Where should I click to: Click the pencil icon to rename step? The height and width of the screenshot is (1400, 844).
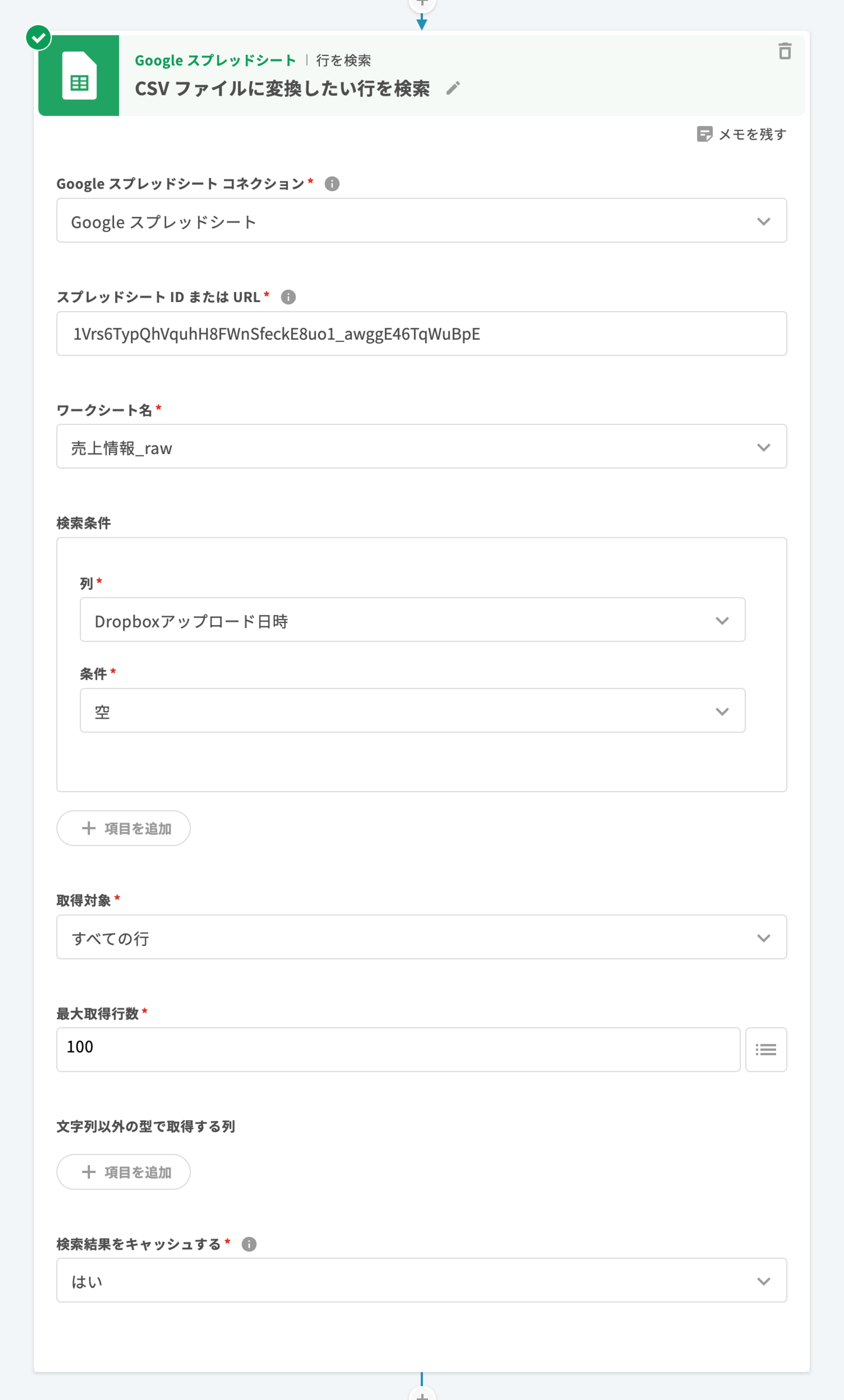point(453,88)
